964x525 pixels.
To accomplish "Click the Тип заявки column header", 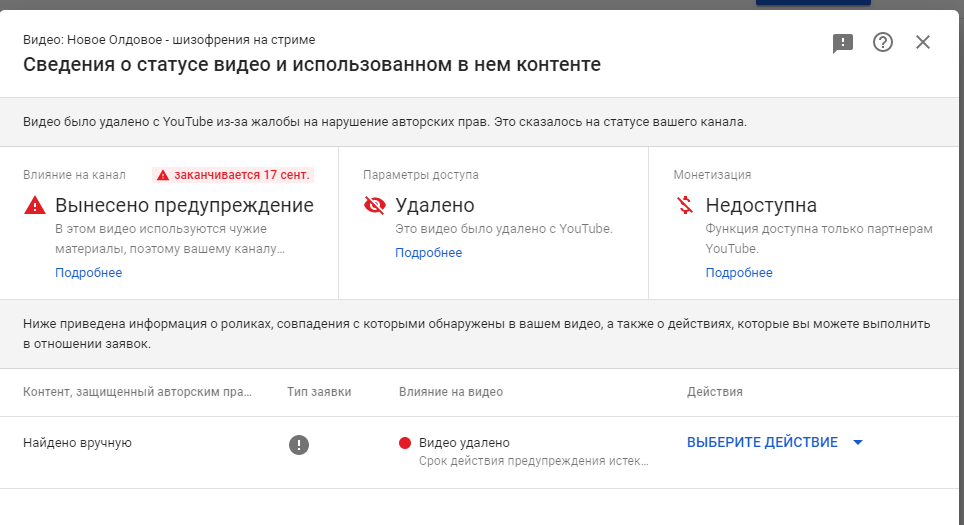I will point(319,392).
